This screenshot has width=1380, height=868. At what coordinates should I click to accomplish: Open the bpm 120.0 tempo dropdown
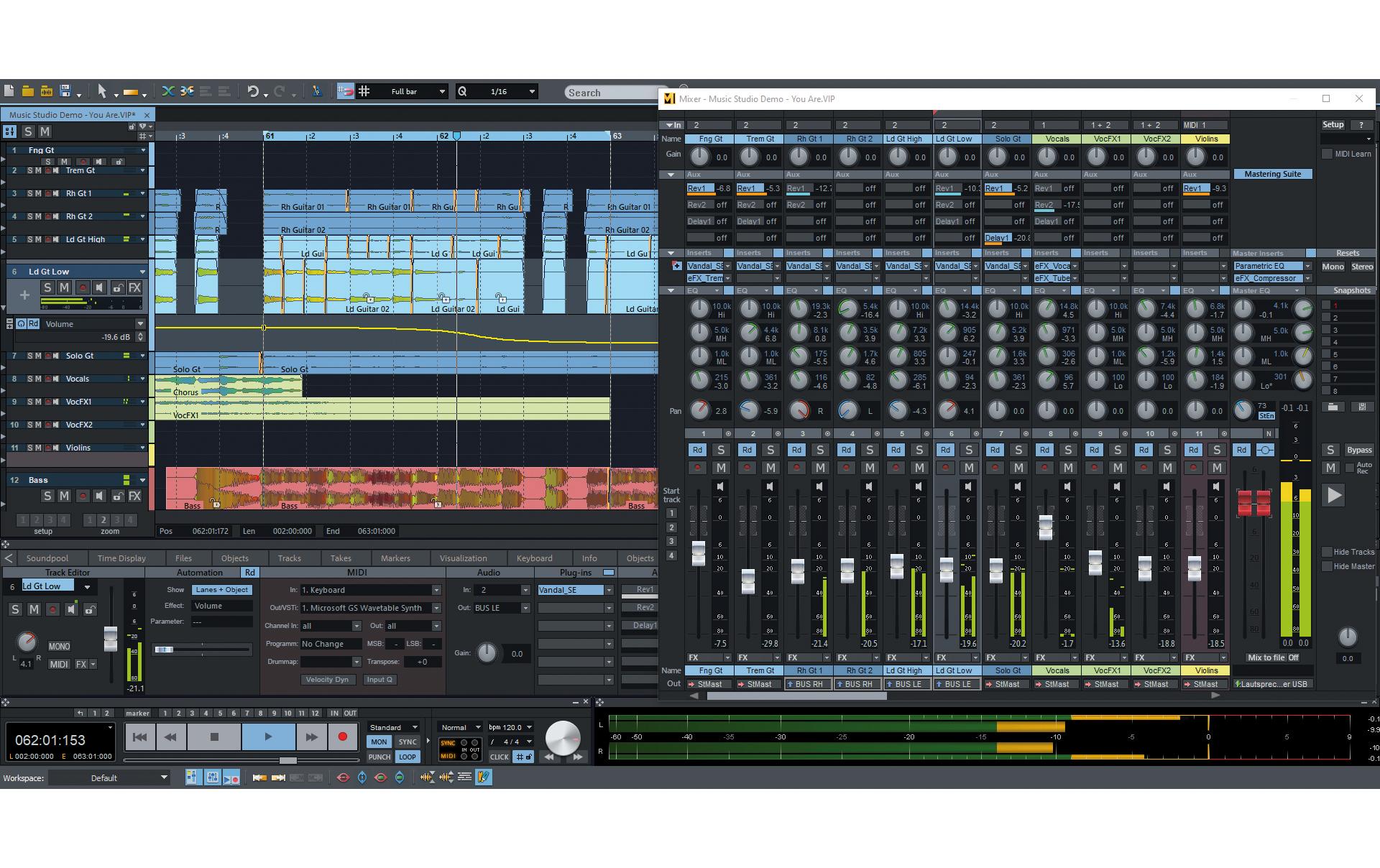coord(510,727)
